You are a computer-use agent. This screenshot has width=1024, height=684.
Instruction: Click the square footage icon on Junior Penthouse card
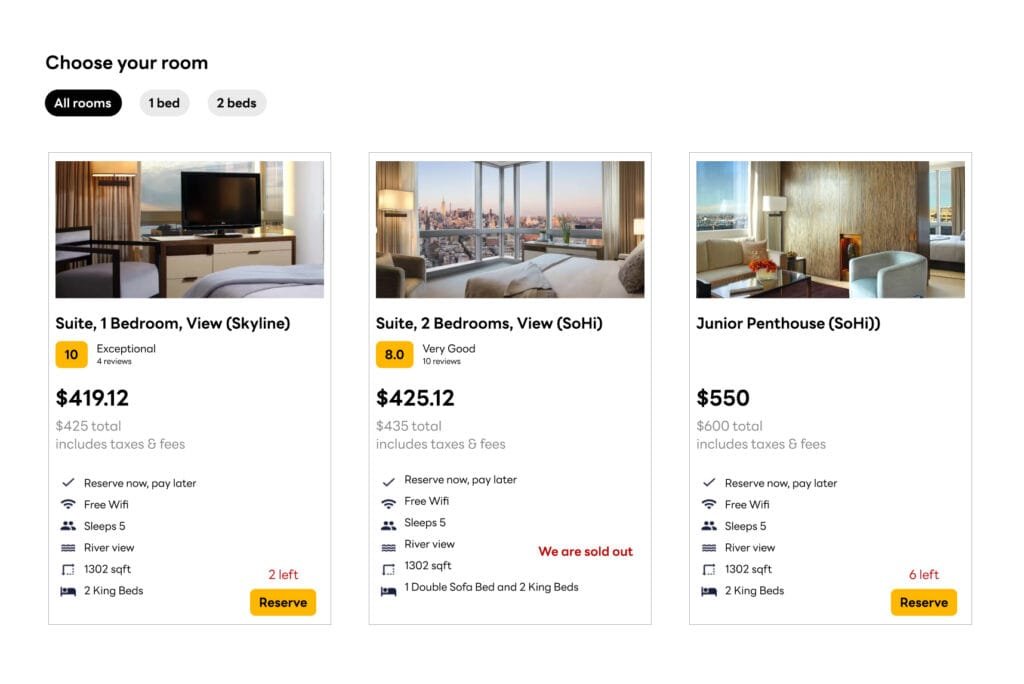(x=708, y=568)
